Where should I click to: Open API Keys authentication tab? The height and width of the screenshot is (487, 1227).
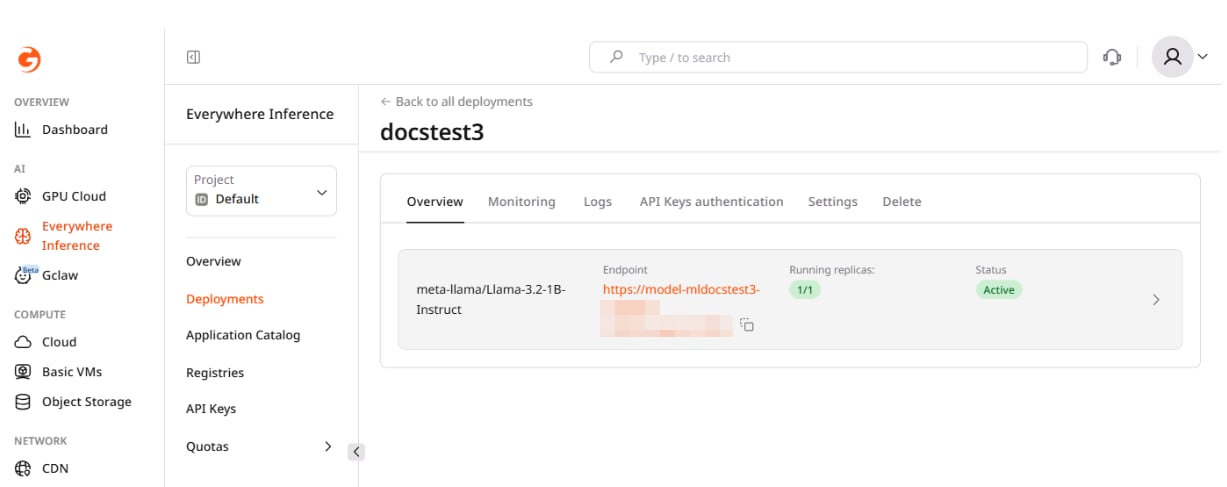click(x=711, y=201)
